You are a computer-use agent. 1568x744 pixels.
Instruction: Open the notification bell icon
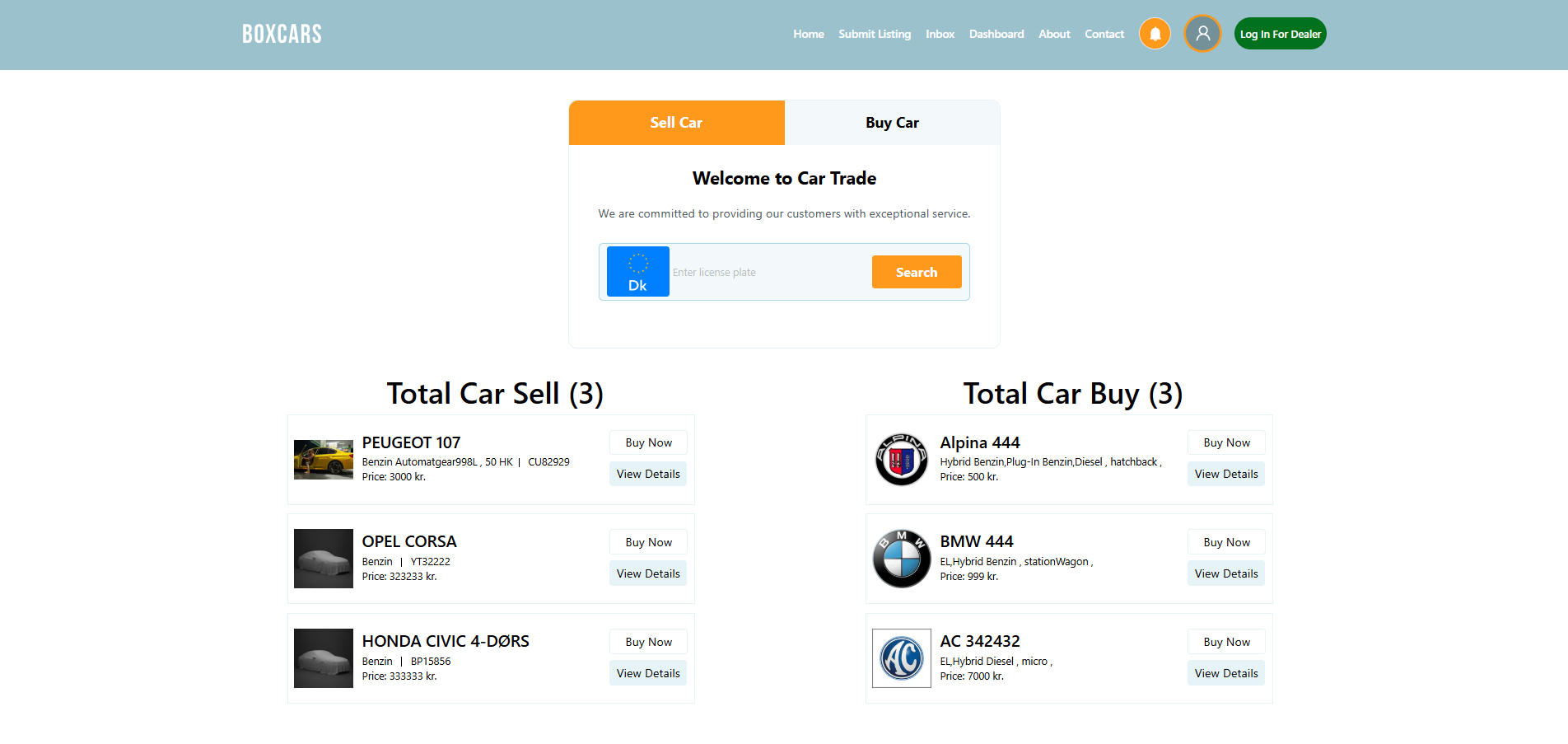1155,34
